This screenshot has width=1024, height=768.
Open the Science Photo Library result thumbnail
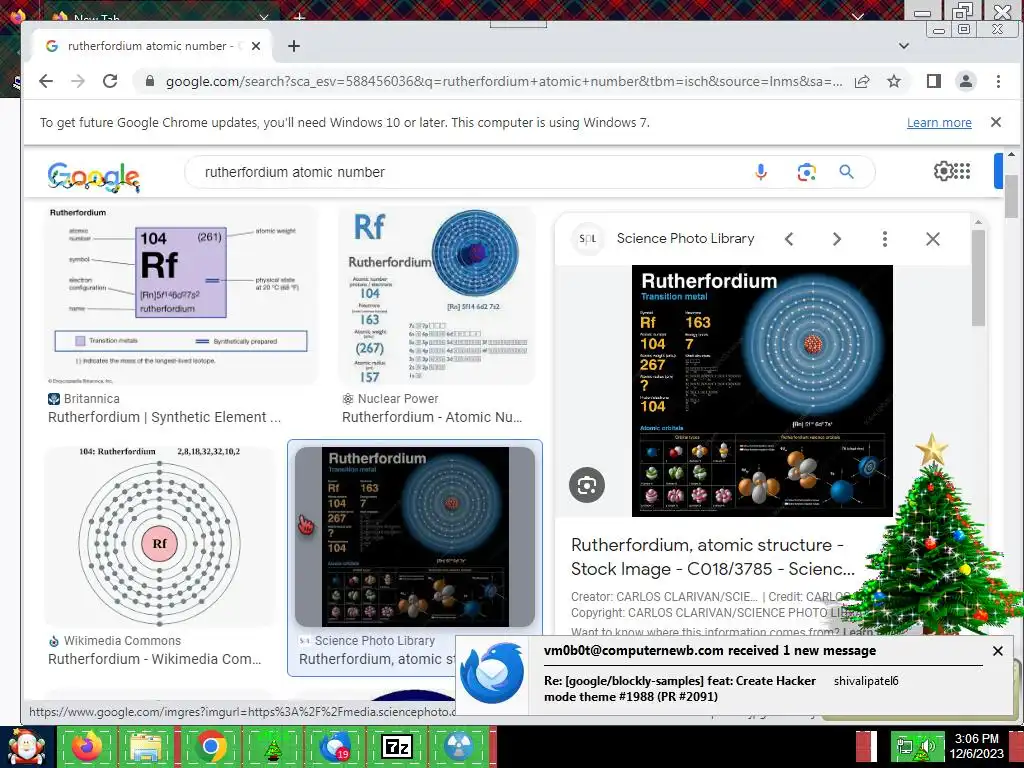coord(415,537)
